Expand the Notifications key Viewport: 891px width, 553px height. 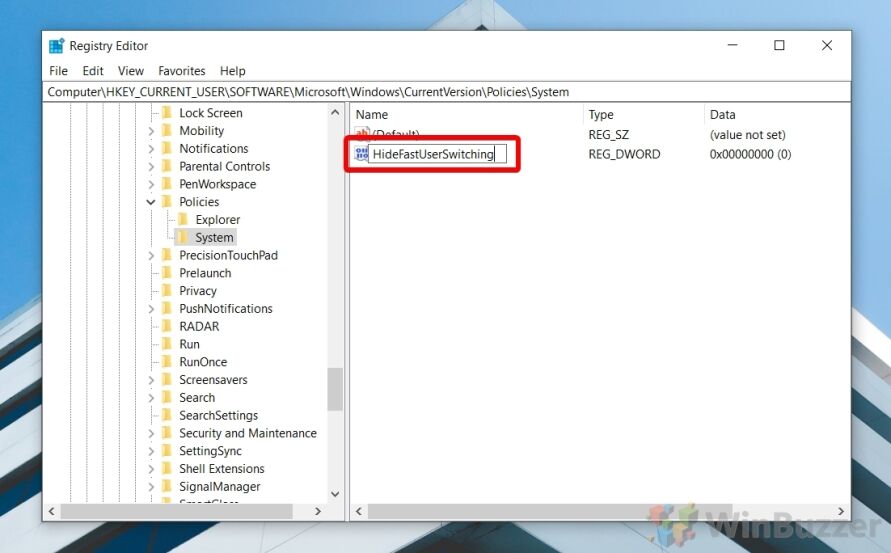151,148
